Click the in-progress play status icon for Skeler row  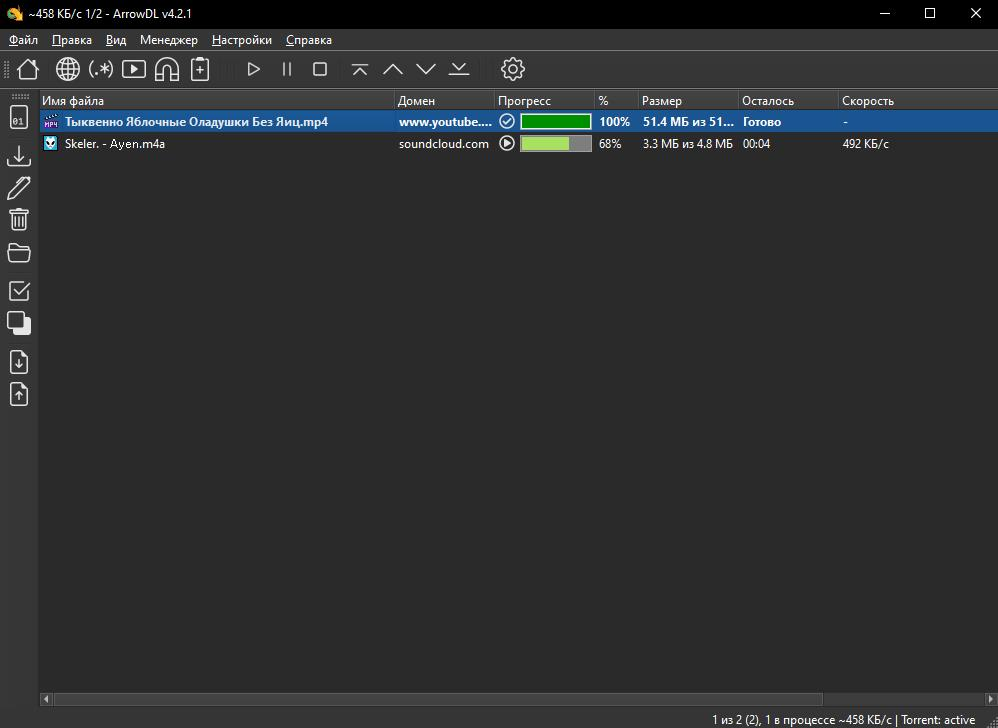coord(507,143)
